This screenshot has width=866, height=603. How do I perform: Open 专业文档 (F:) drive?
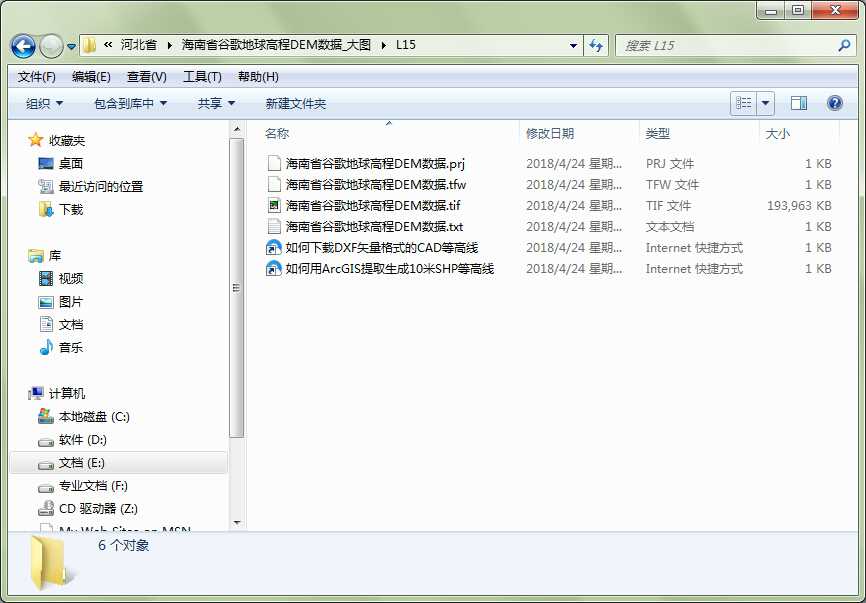93,486
